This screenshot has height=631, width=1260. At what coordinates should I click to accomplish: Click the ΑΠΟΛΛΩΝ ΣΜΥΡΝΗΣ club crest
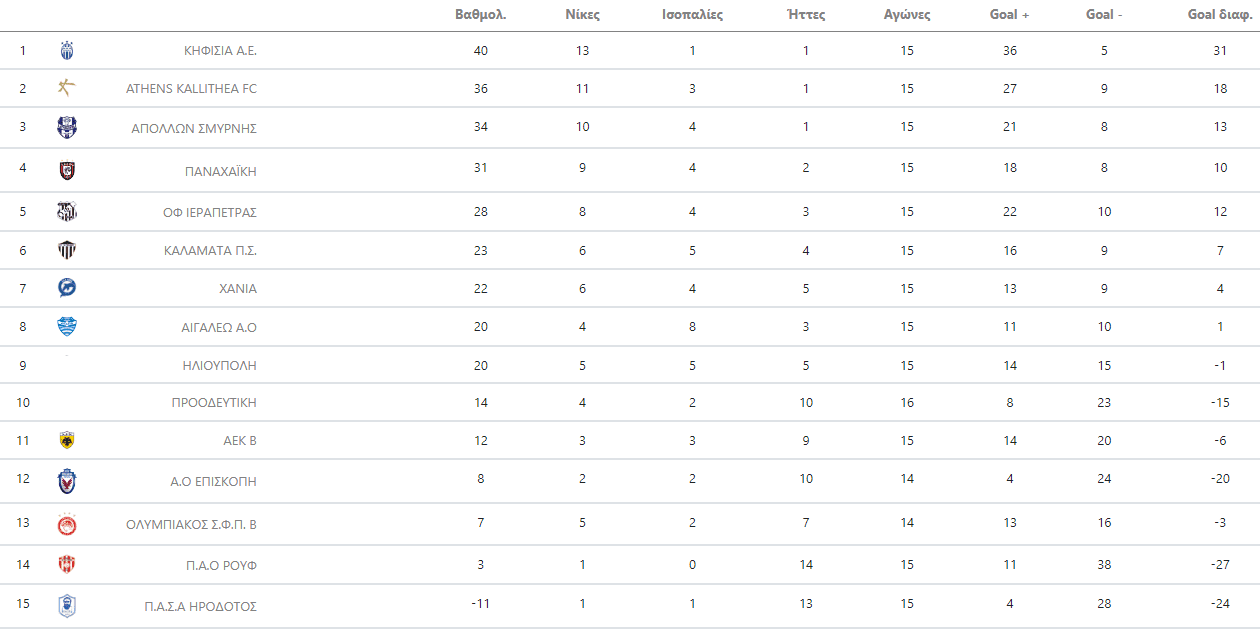pos(67,127)
